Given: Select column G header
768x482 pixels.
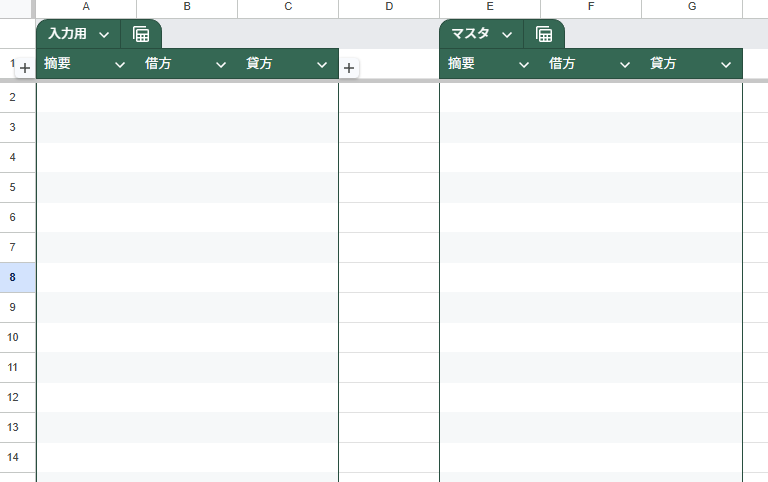Looking at the screenshot, I should coord(692,8).
